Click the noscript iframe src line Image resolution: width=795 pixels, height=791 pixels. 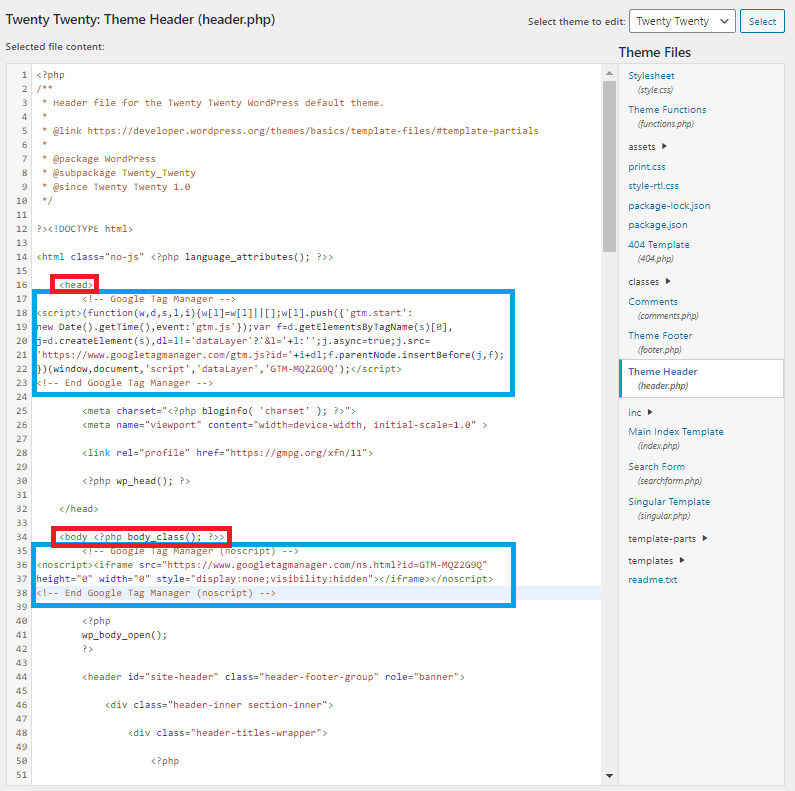[x=262, y=565]
